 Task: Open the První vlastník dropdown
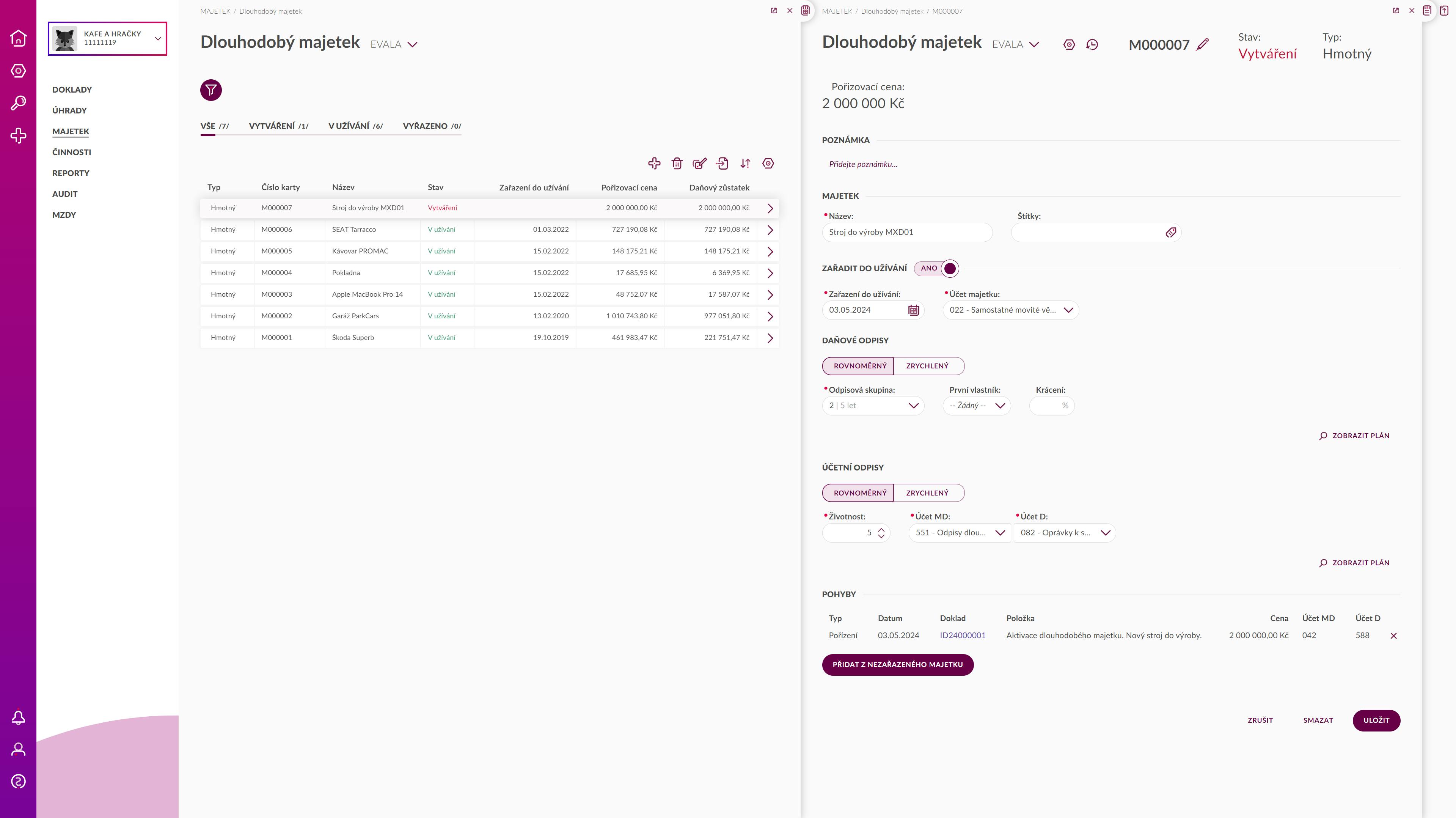(977, 405)
